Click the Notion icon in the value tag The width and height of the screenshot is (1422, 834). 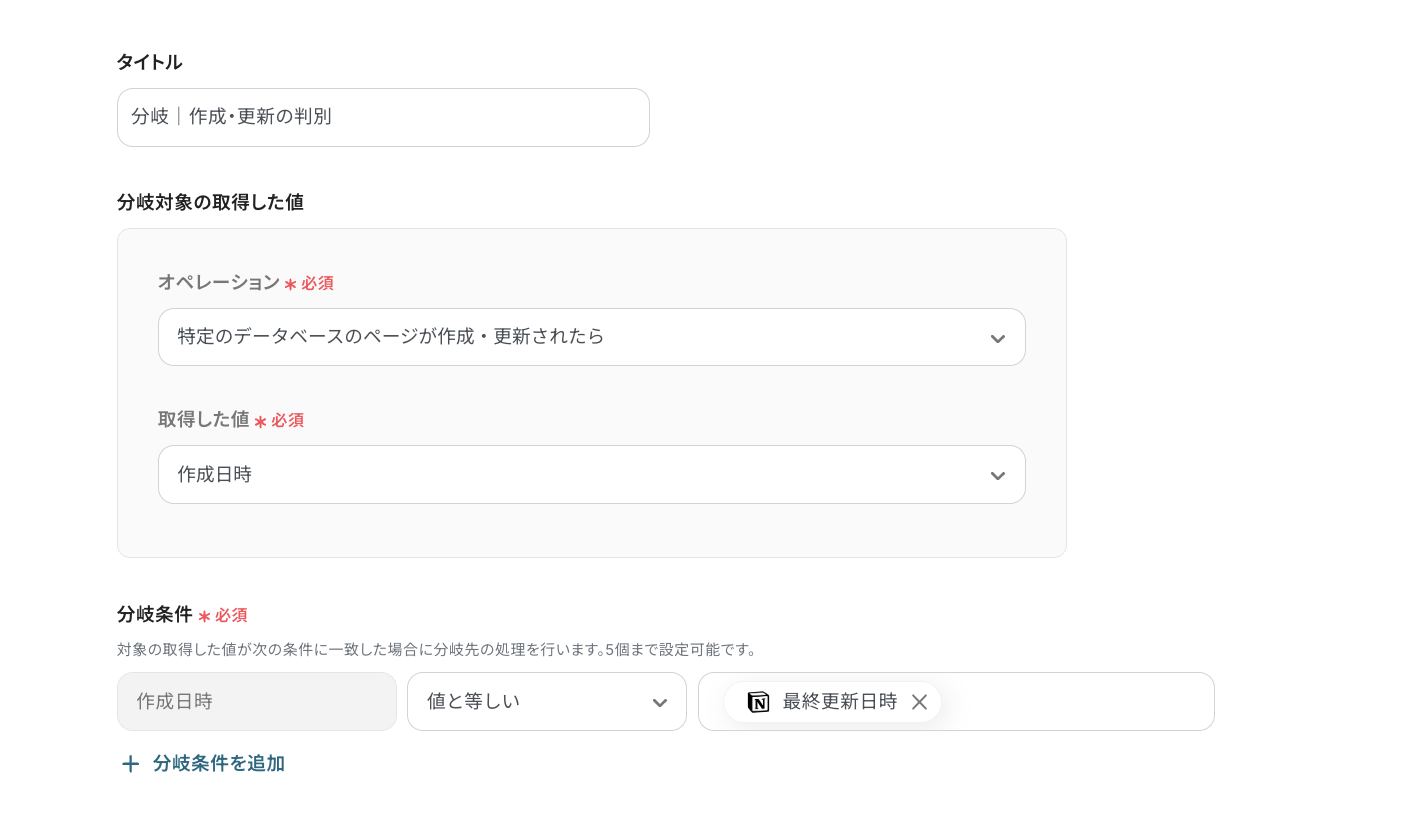click(x=759, y=702)
